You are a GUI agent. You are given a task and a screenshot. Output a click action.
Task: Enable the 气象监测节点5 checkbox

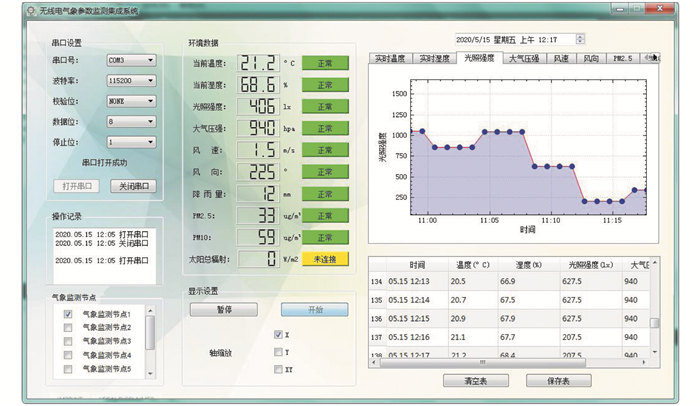point(68,369)
